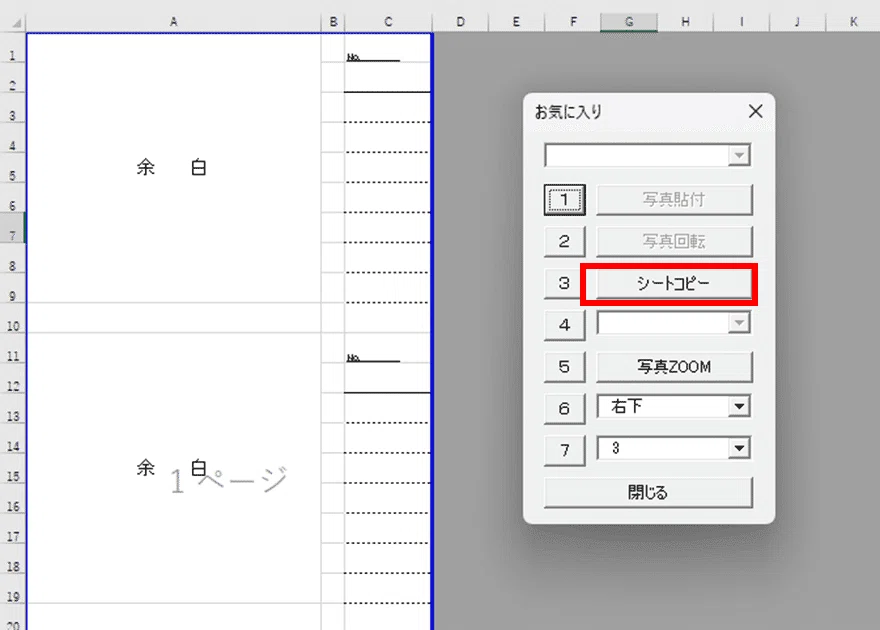
Task: Click numbered button 2 in the dialog
Action: click(x=565, y=242)
